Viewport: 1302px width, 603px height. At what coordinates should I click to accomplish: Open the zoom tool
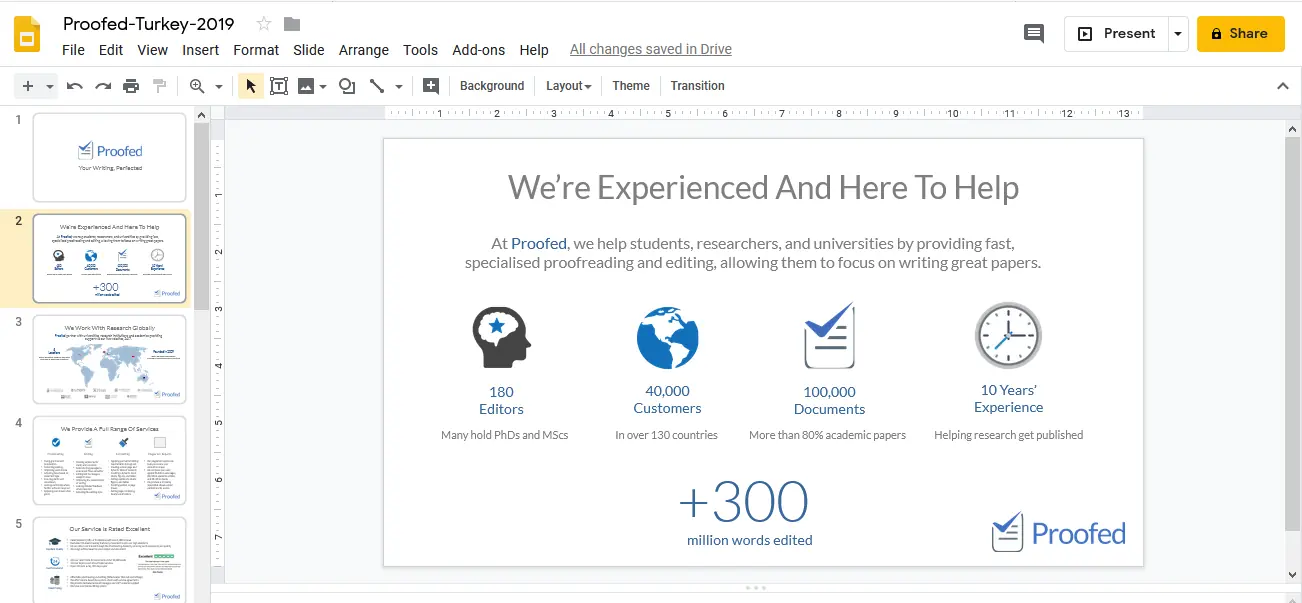click(197, 86)
